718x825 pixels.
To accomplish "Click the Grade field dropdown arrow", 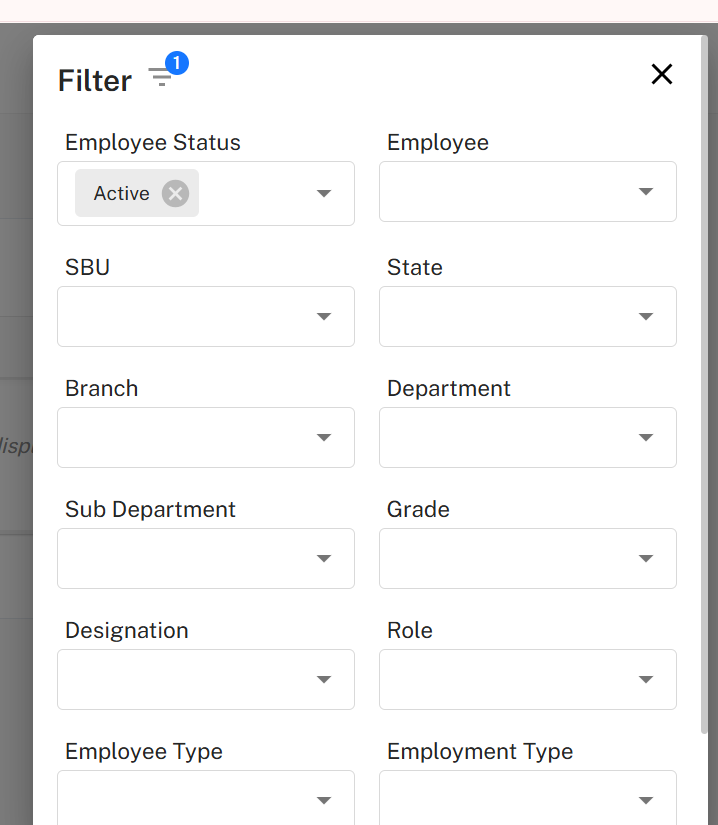I will pos(645,558).
